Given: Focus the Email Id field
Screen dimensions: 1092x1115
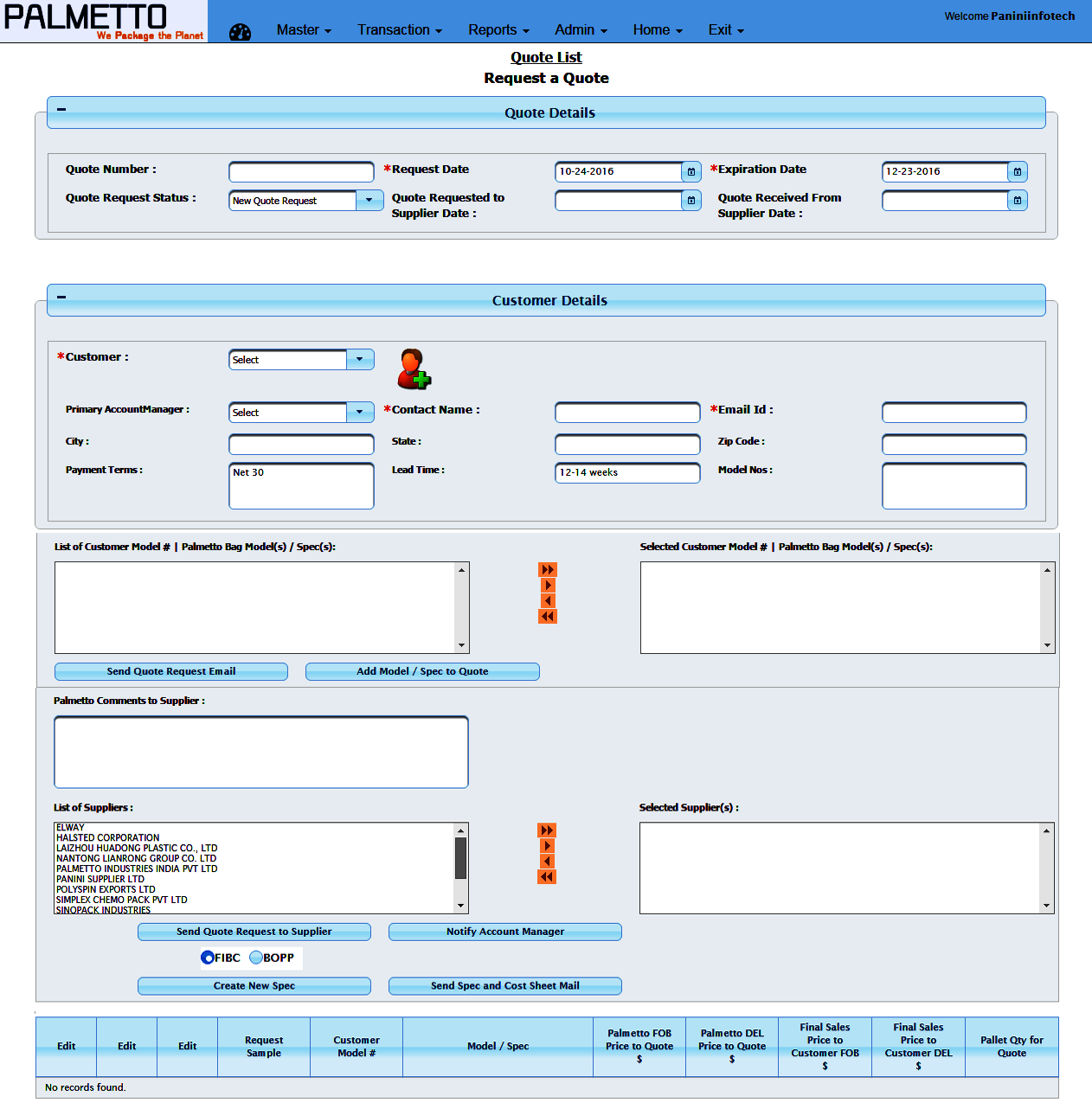Looking at the screenshot, I should click(954, 413).
